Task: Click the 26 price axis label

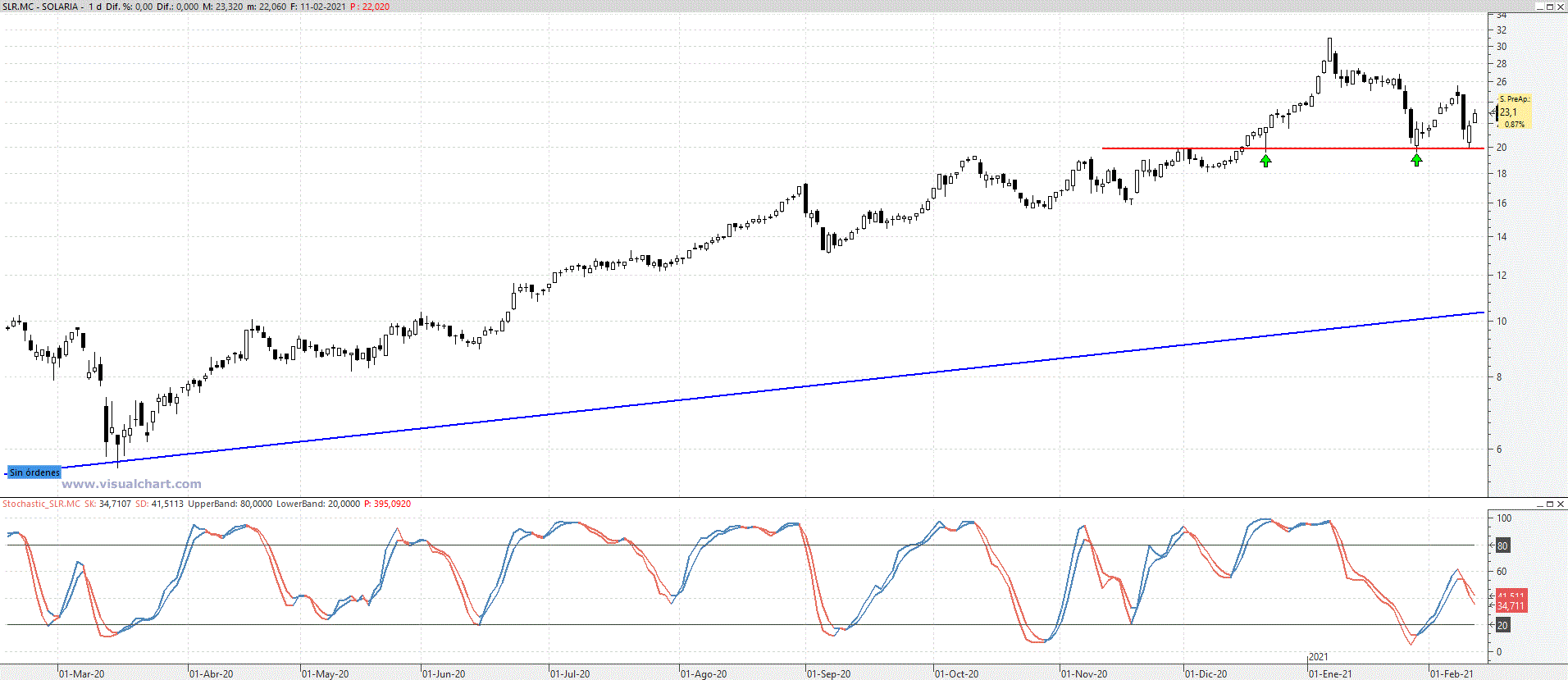Action: 1502,82
